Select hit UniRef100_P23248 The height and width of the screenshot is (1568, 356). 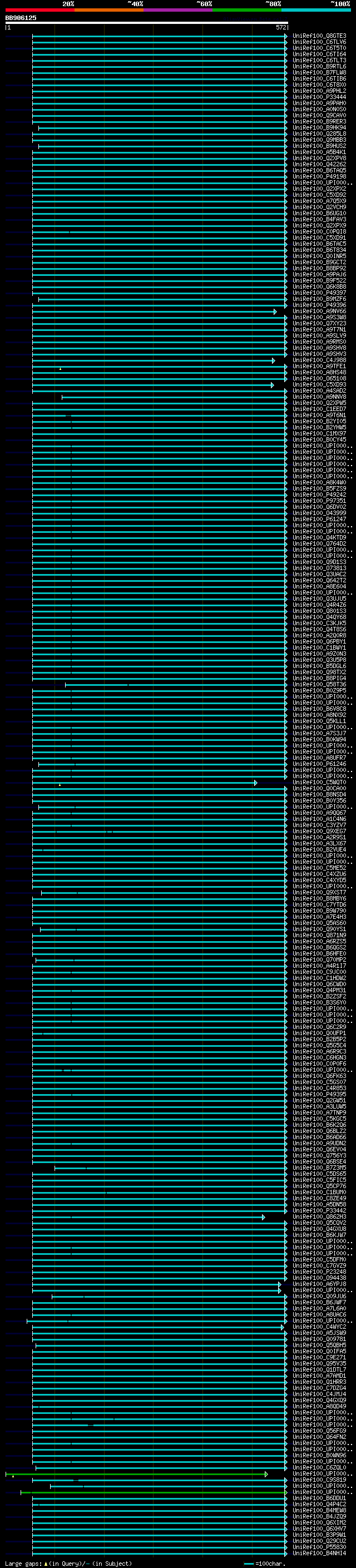click(319, 1272)
